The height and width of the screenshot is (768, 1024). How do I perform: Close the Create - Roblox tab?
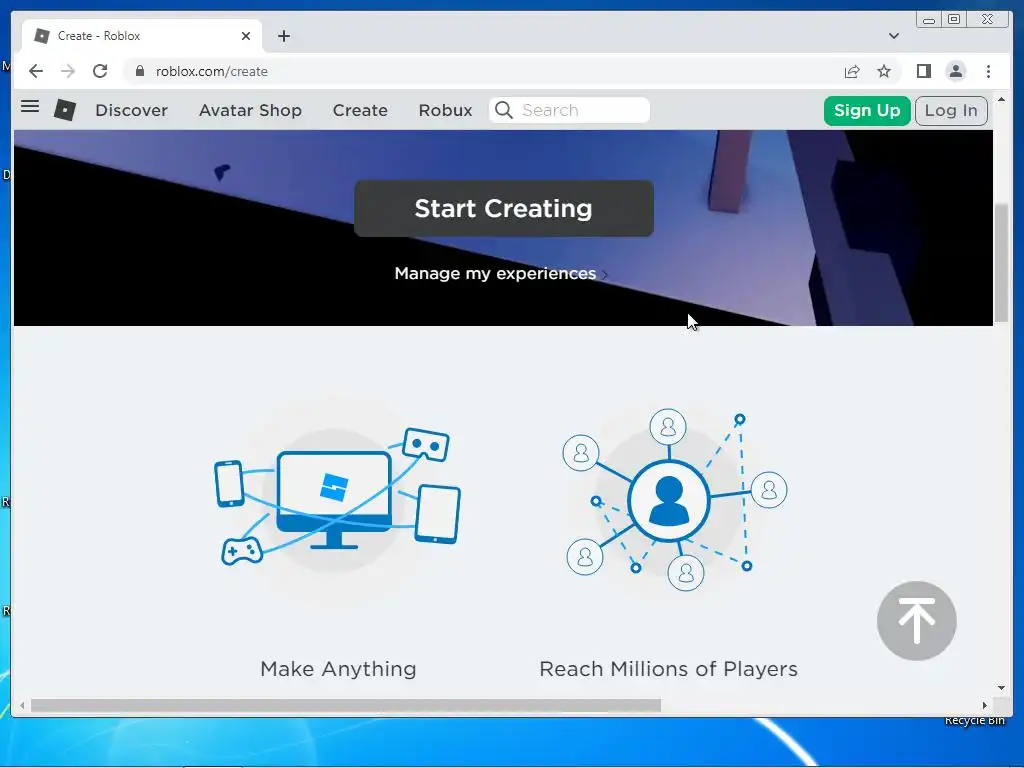pyautogui.click(x=246, y=36)
